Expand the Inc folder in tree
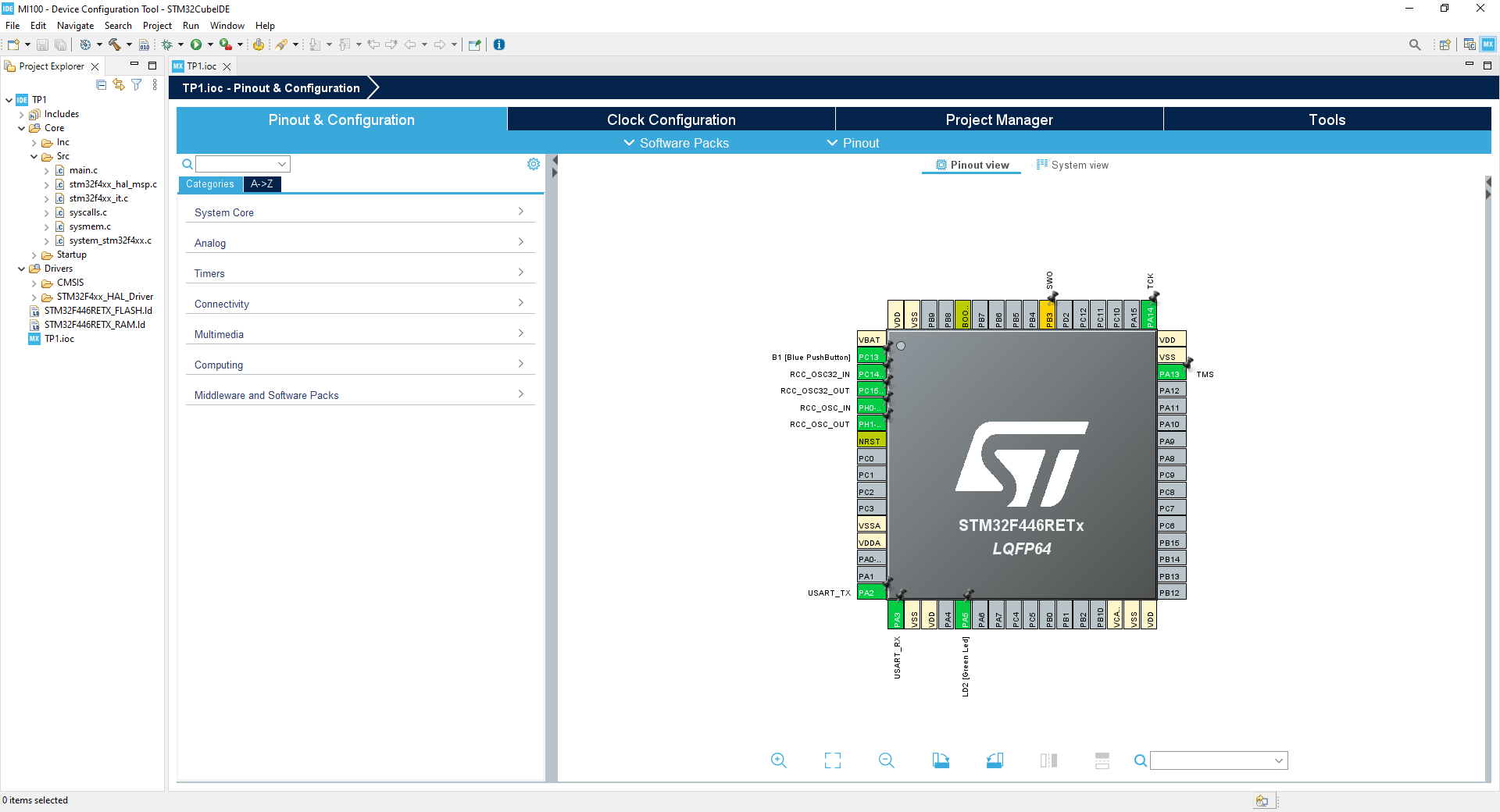 point(34,142)
